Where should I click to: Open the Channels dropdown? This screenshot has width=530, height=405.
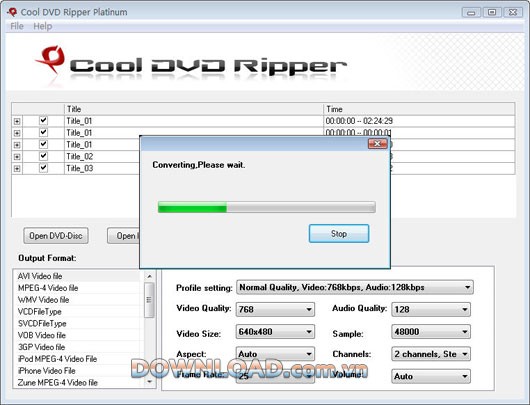coord(431,354)
